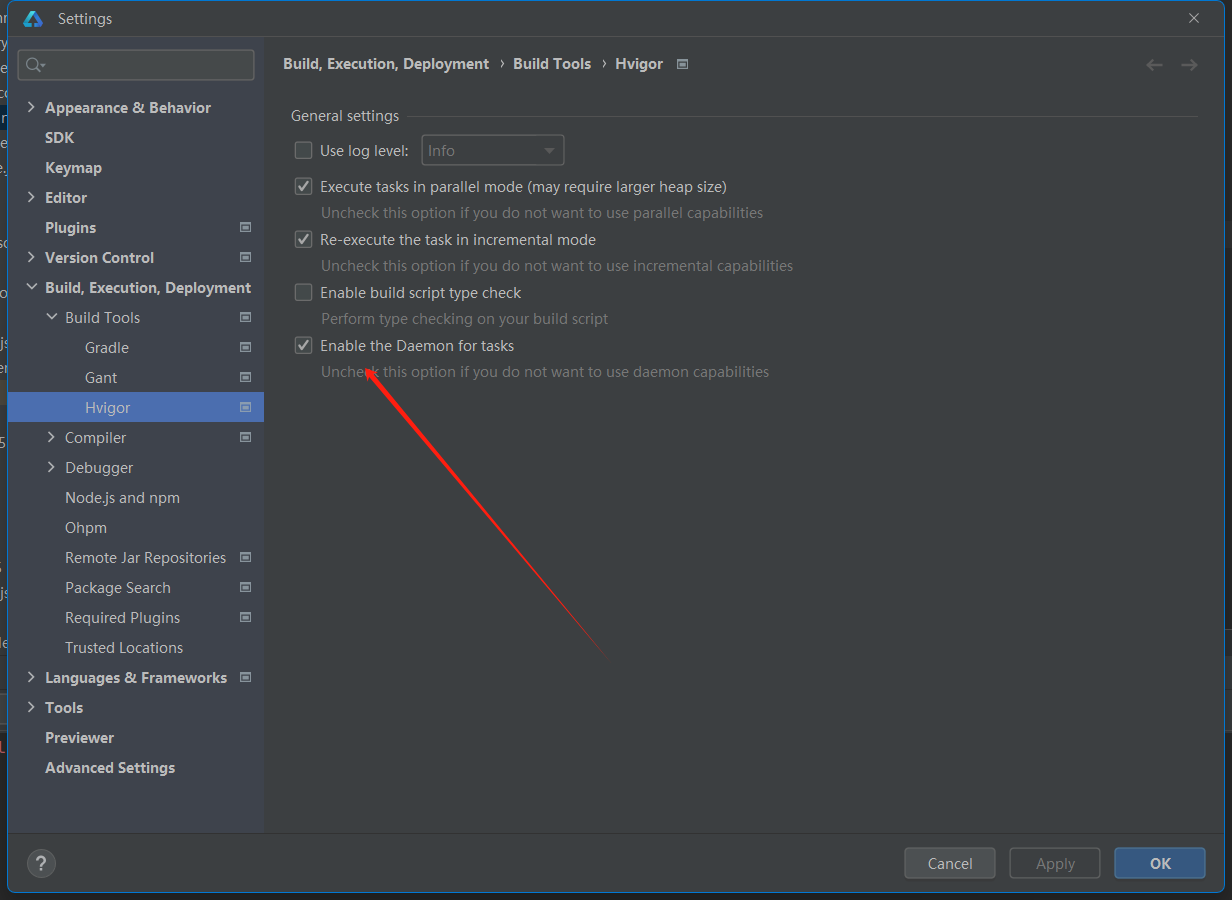Image resolution: width=1232 pixels, height=900 pixels.
Task: Click the project-level icon next to Build Tools
Action: (246, 317)
